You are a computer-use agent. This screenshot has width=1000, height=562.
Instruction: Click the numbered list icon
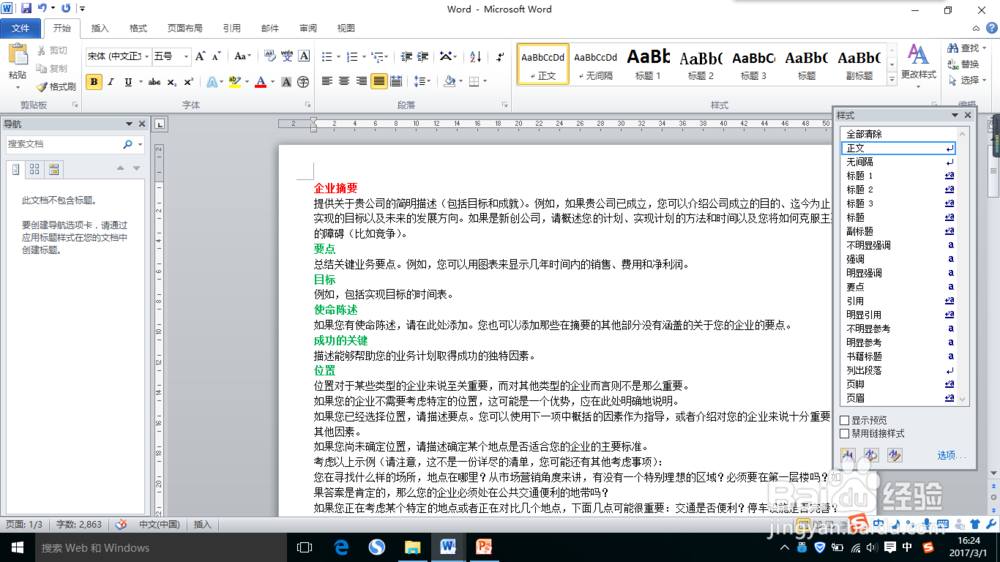pos(352,57)
